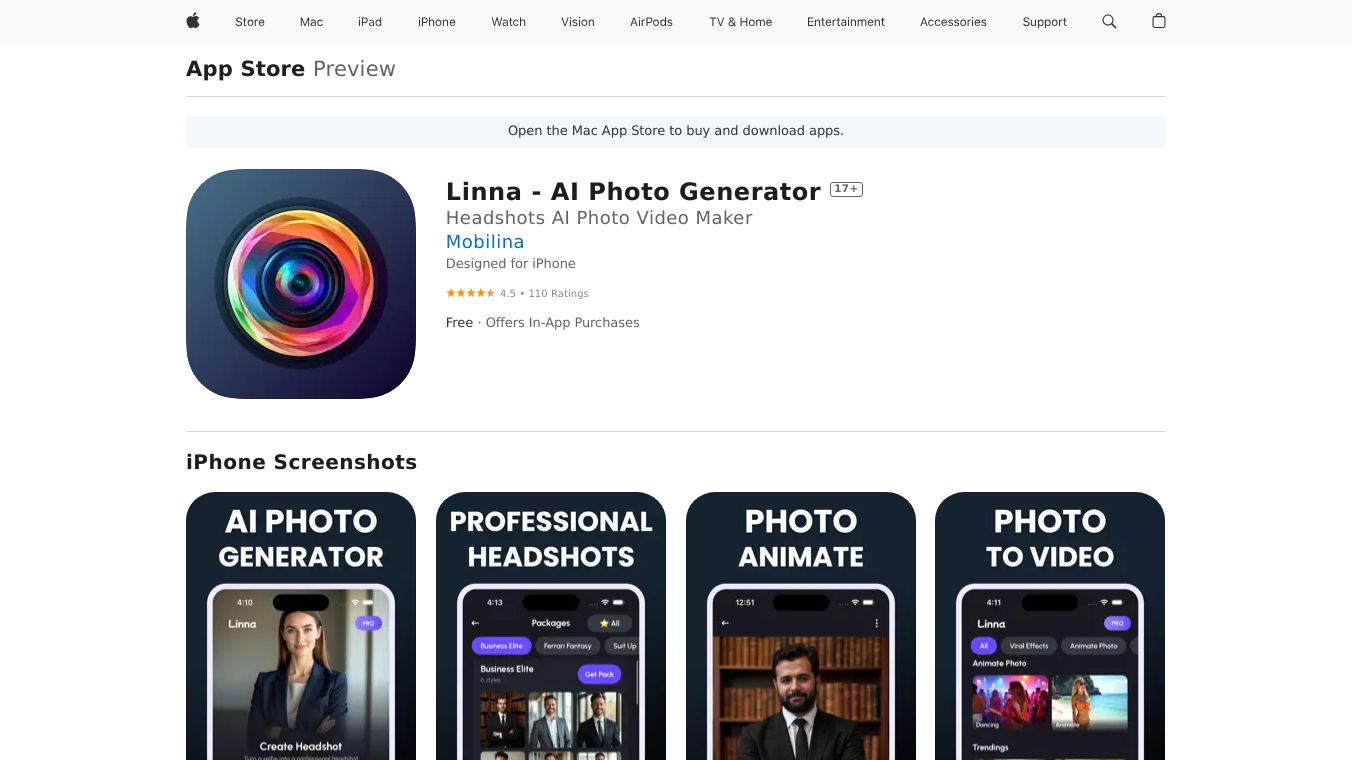Image resolution: width=1352 pixels, height=760 pixels.
Task: Click the Mobilina developer link
Action: 485,241
